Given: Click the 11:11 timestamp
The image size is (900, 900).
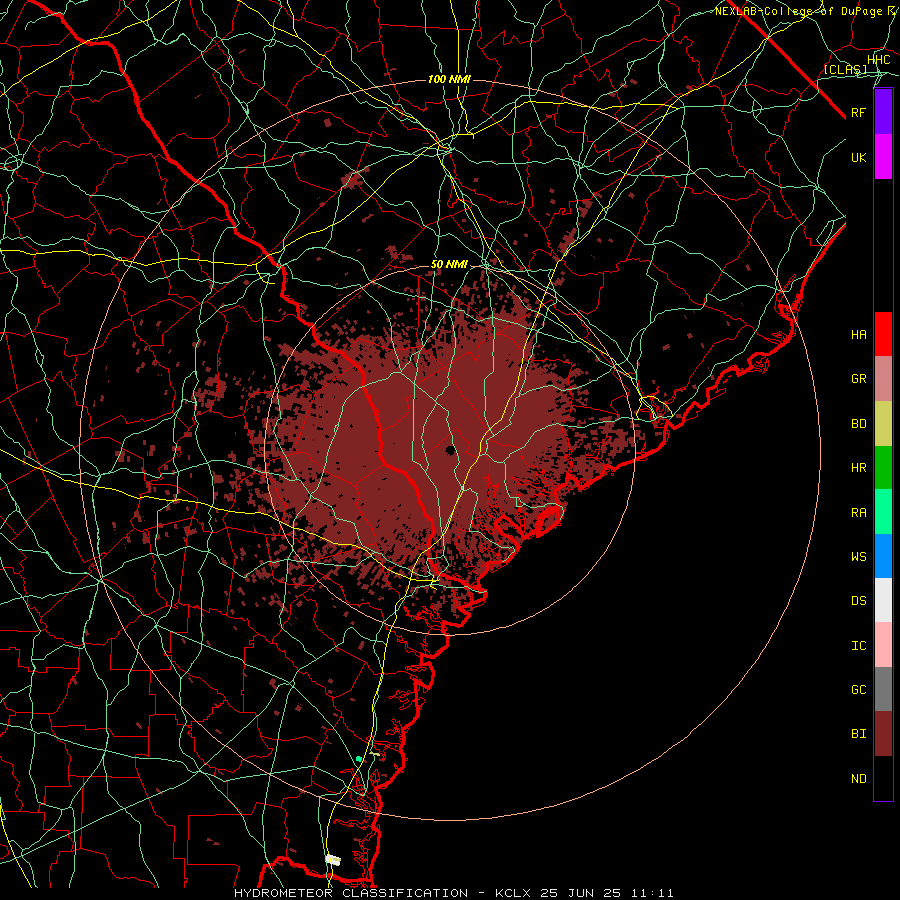Looking at the screenshot, I should tap(655, 893).
